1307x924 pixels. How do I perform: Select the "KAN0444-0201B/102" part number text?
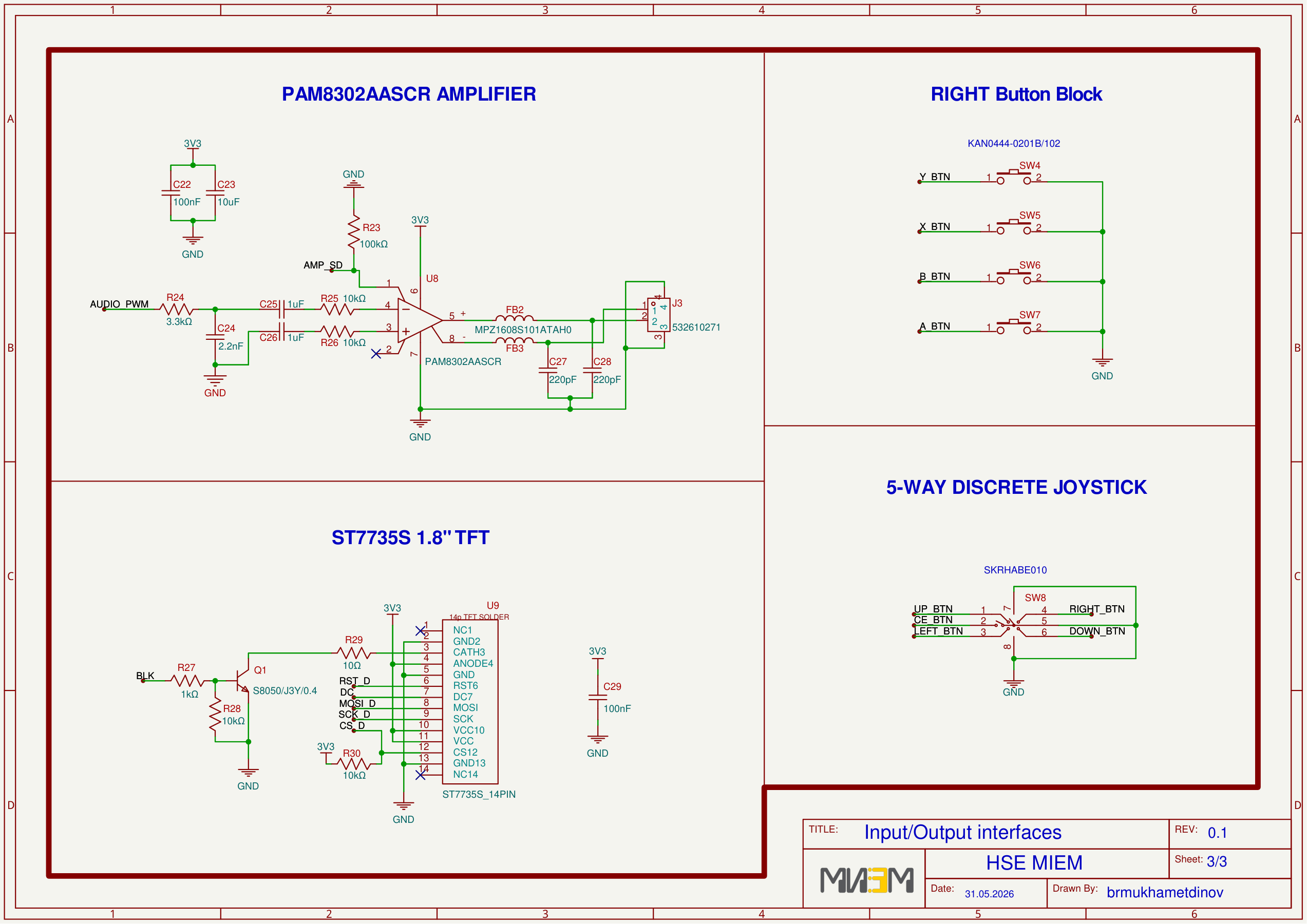[x=1014, y=144]
